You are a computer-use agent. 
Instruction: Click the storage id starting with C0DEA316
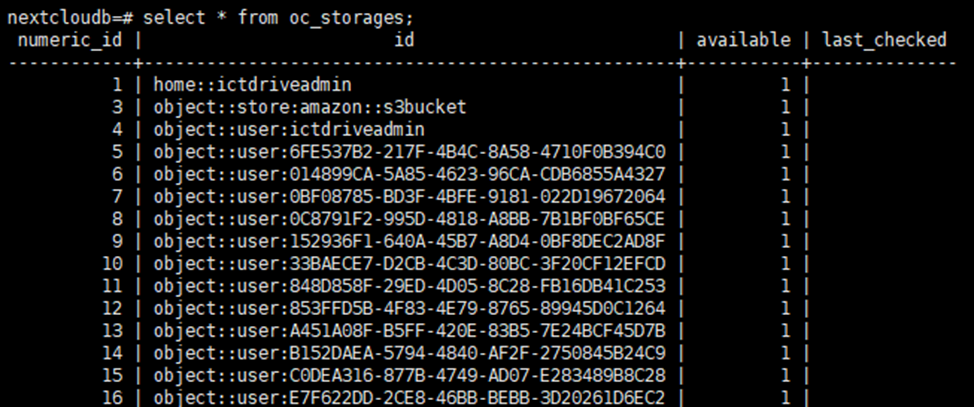tap(416, 373)
